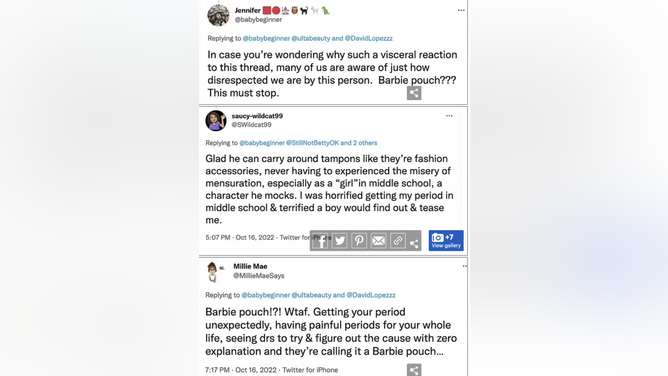
Task: Open saucy-wildcat99's profile avatar
Action: pyautogui.click(x=216, y=121)
